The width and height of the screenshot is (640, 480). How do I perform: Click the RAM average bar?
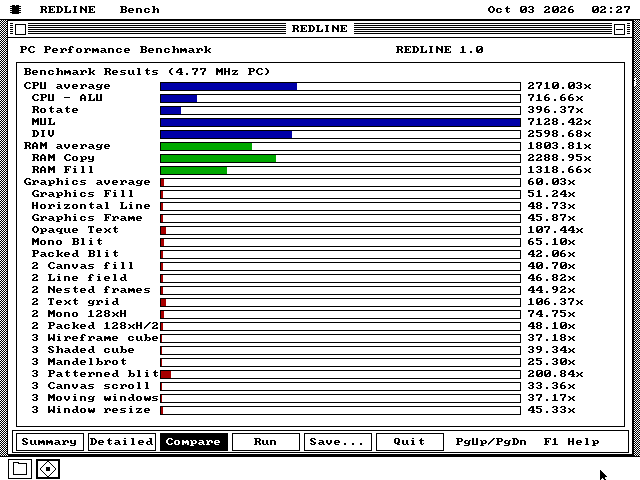click(340, 146)
